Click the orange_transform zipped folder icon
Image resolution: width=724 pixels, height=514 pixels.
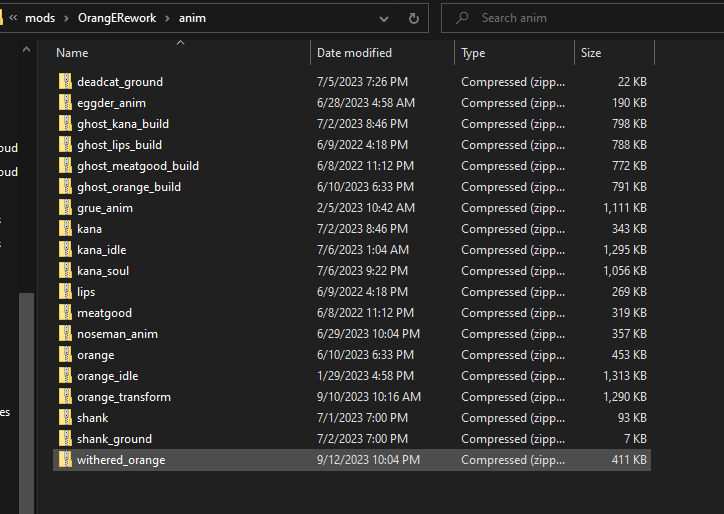point(65,397)
